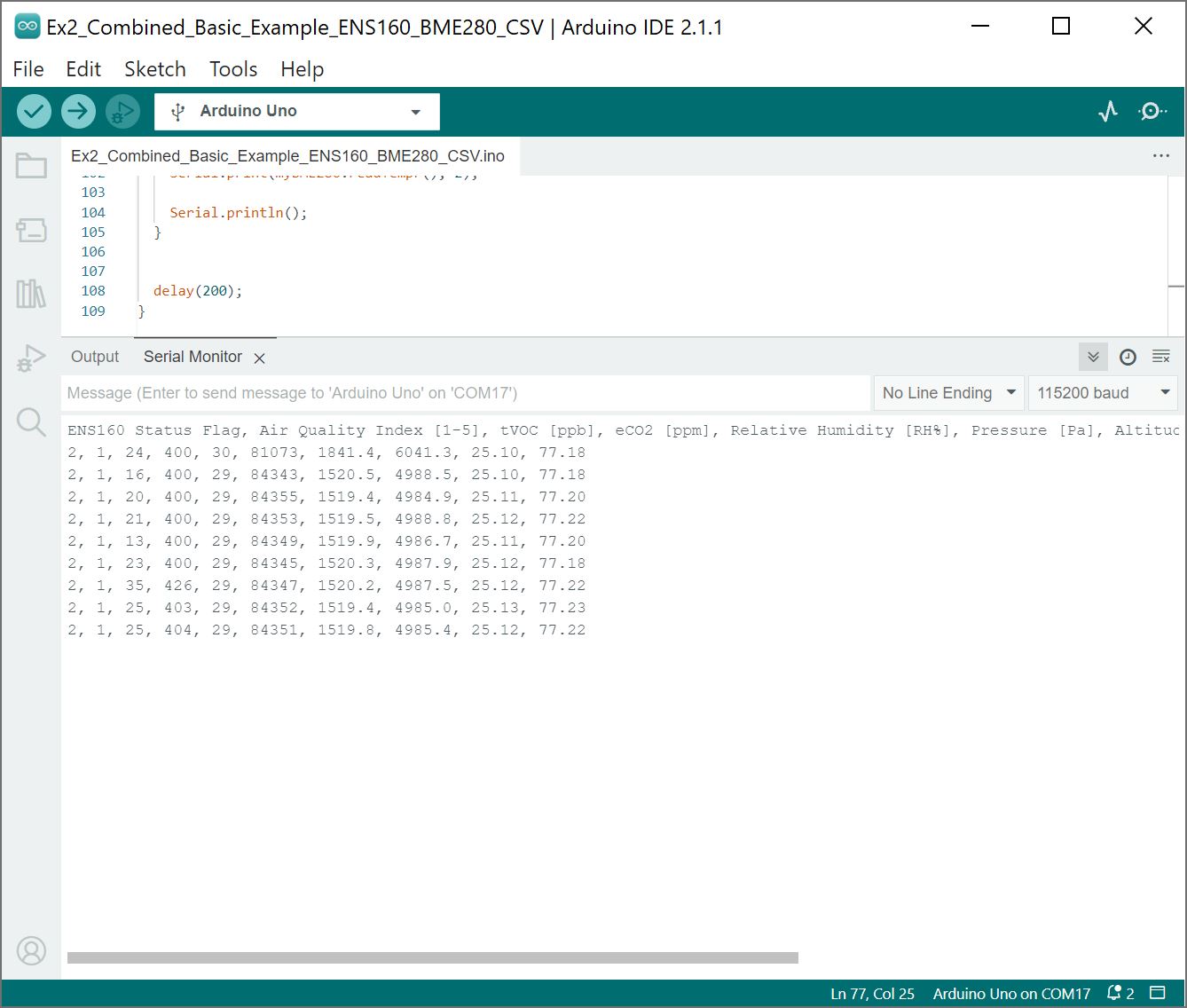Click the serial message input field

point(467,393)
